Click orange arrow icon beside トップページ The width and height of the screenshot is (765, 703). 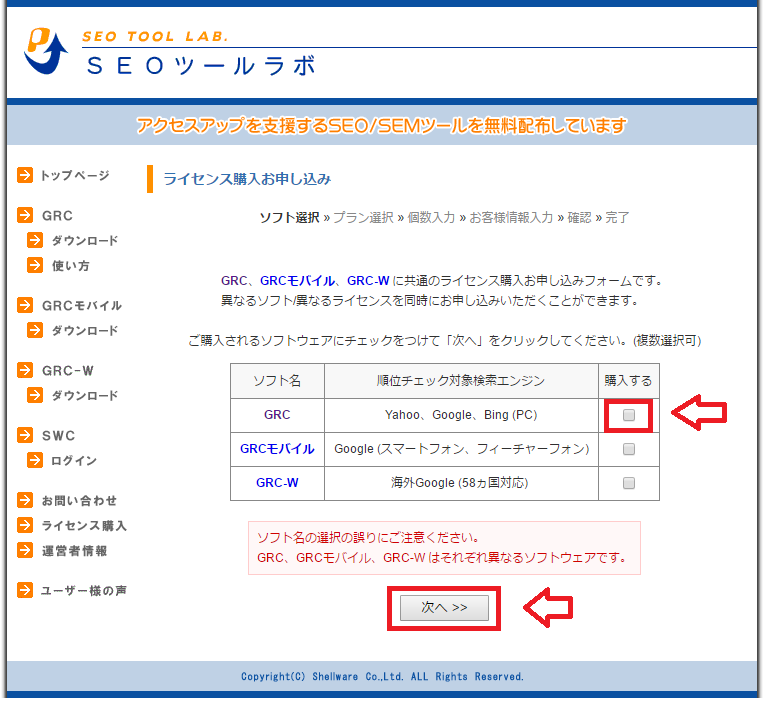pyautogui.click(x=25, y=175)
